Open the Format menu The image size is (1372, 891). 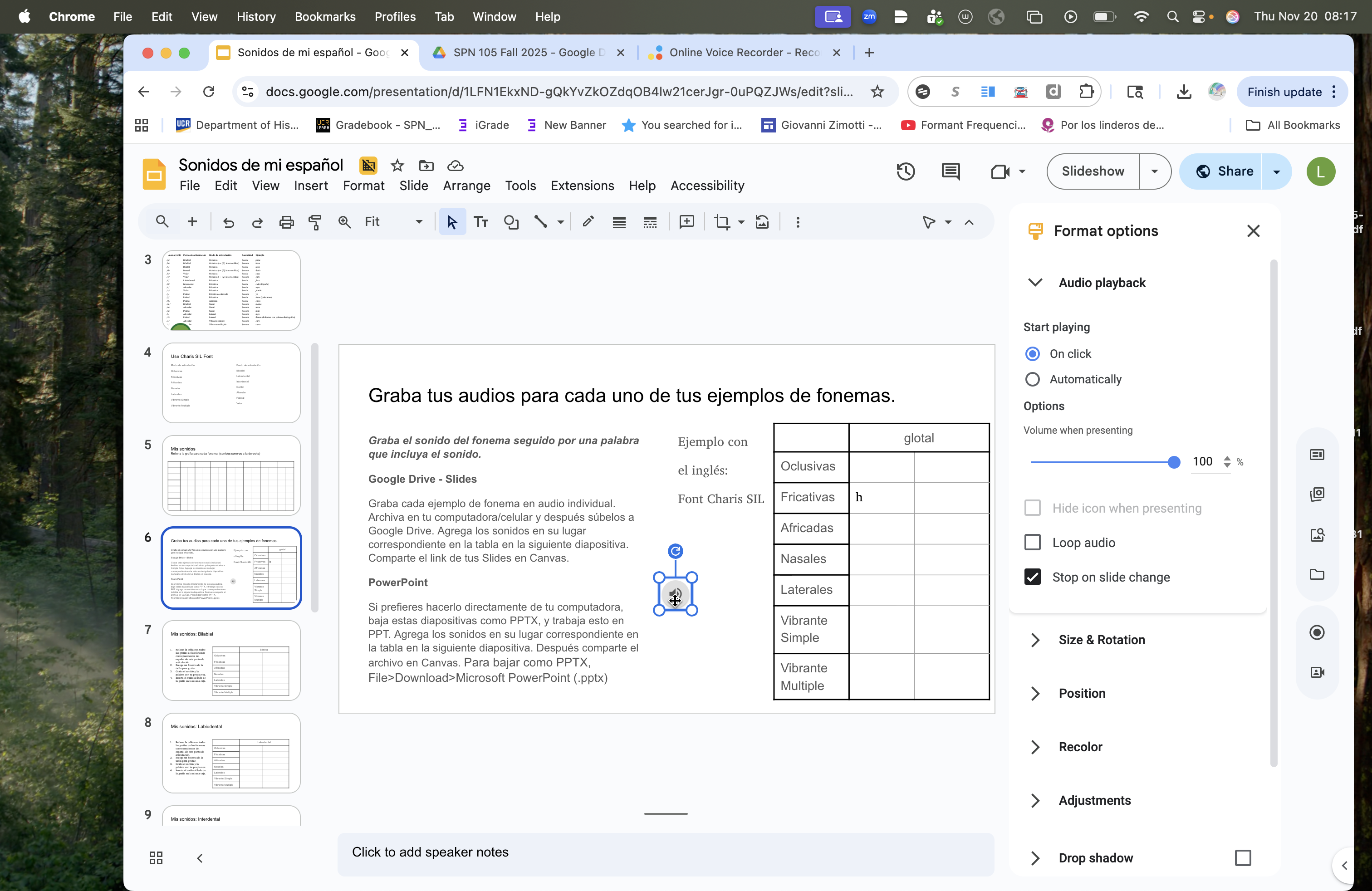coord(363,186)
